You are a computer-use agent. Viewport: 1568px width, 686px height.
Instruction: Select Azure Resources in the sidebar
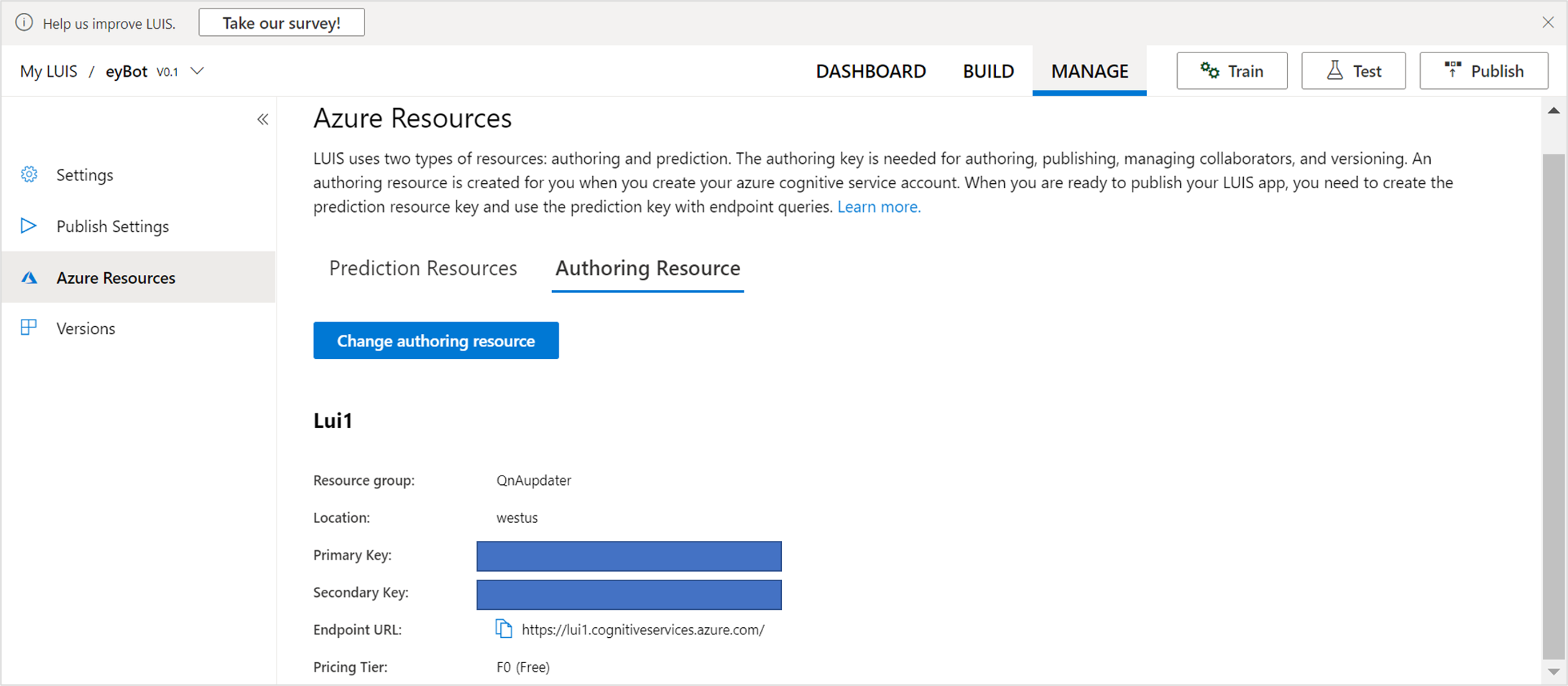(139, 277)
